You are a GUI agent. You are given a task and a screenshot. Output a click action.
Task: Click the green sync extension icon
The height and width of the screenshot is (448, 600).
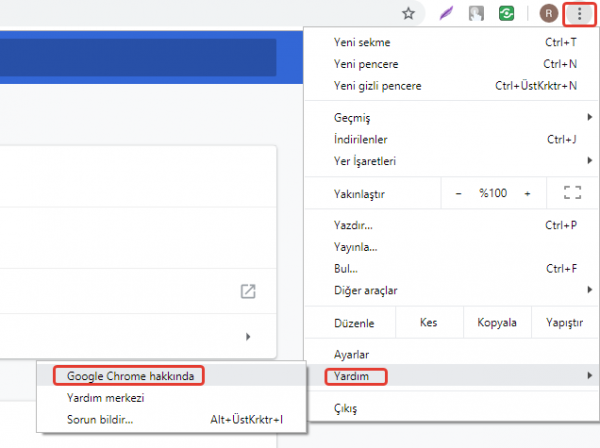[x=506, y=13]
